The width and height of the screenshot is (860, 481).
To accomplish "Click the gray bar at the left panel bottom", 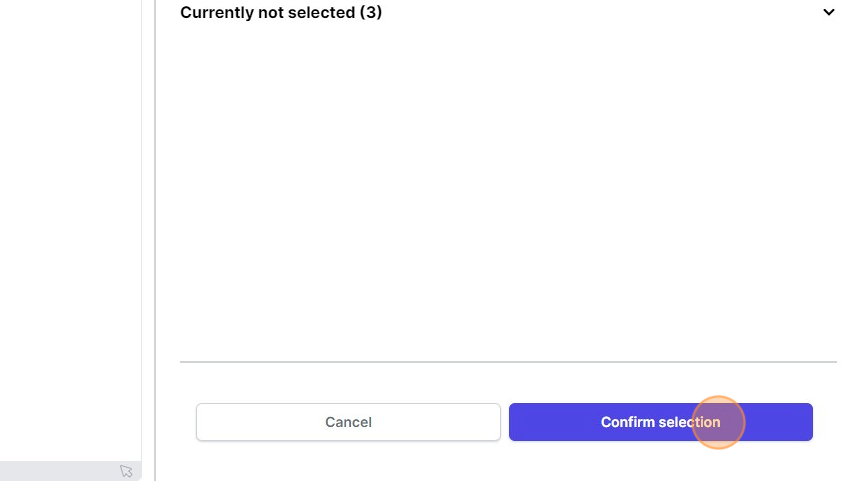I will [x=60, y=471].
